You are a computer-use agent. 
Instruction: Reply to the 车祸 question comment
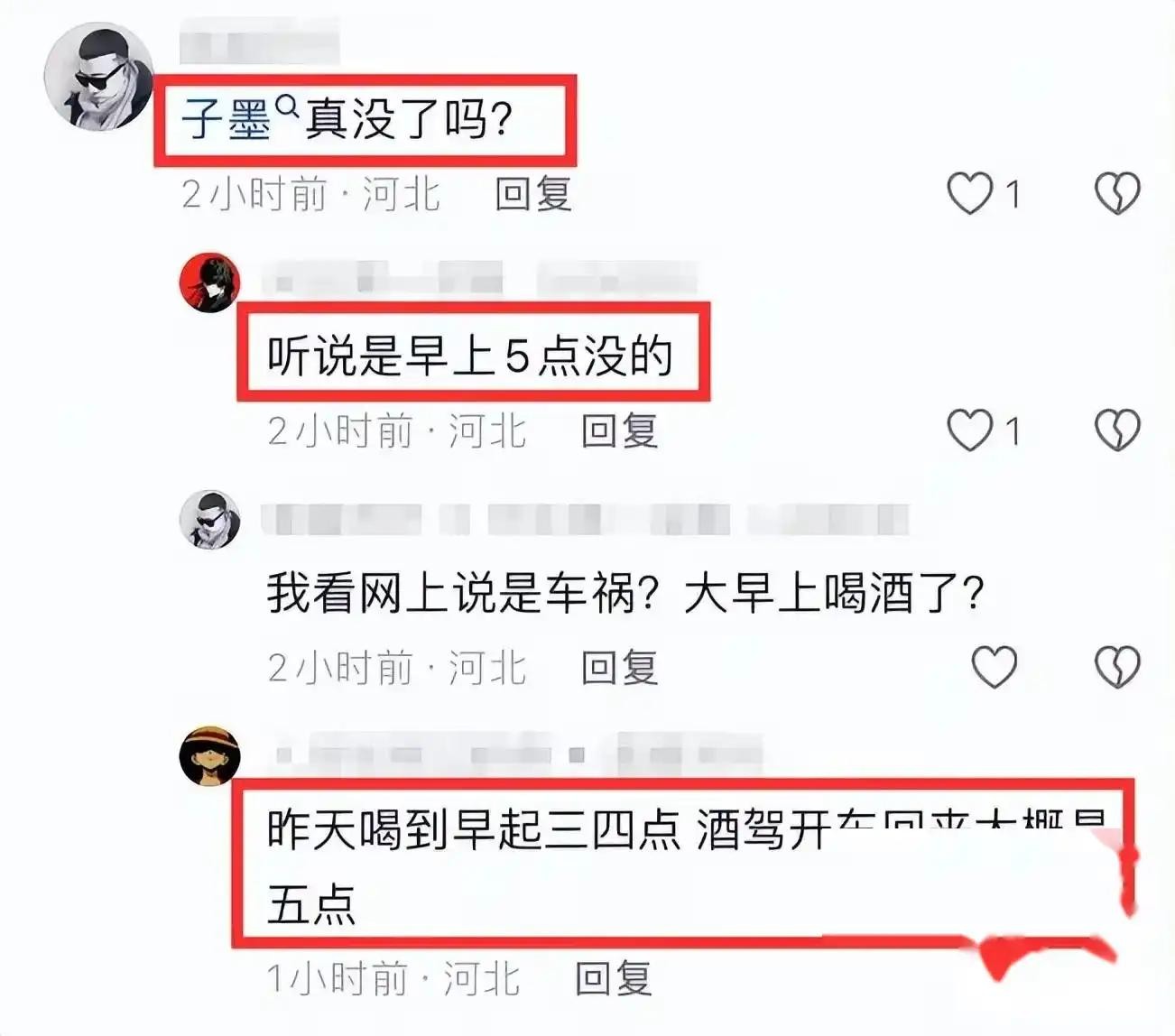tap(619, 668)
